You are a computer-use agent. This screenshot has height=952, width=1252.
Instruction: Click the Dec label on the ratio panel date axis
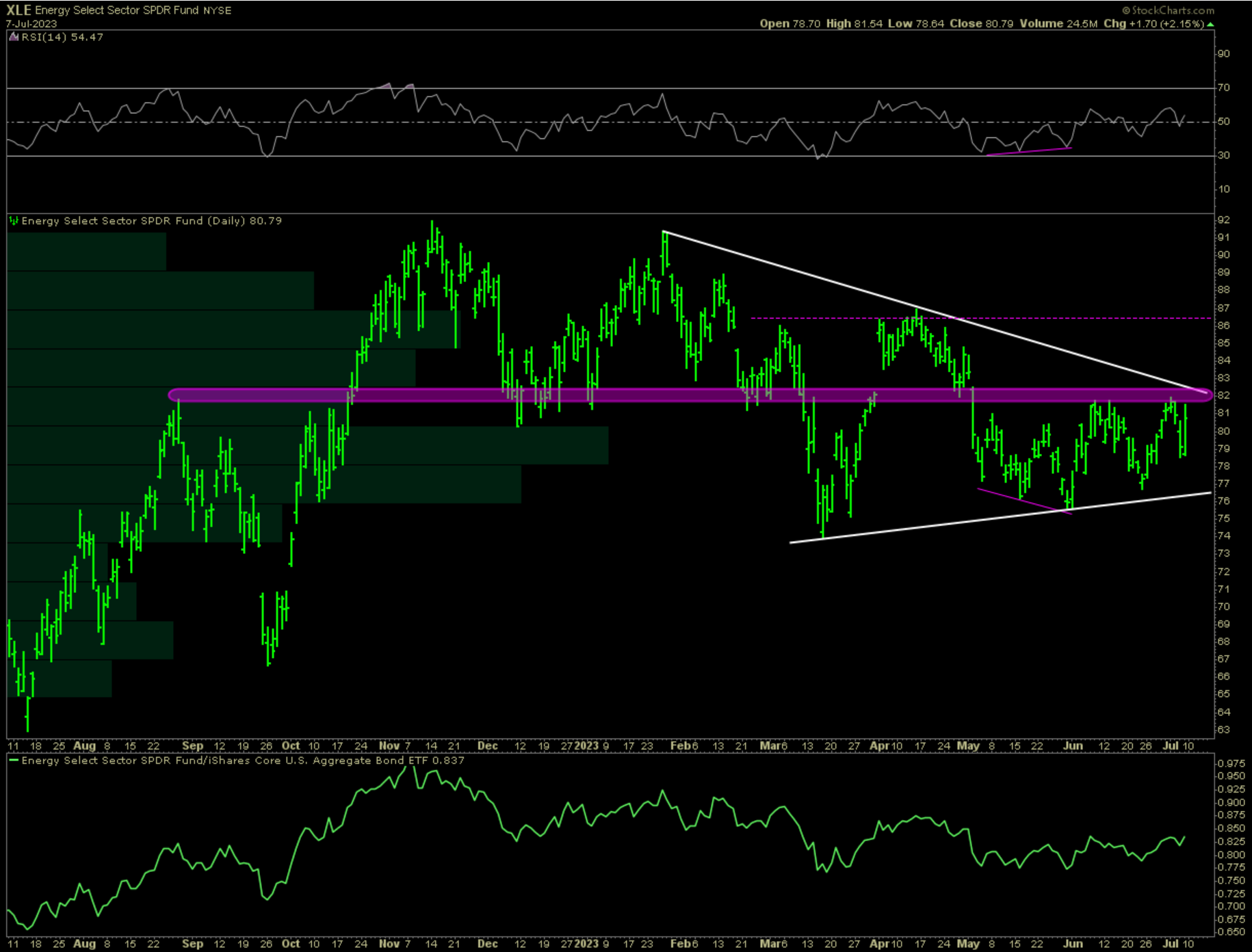pos(487,944)
